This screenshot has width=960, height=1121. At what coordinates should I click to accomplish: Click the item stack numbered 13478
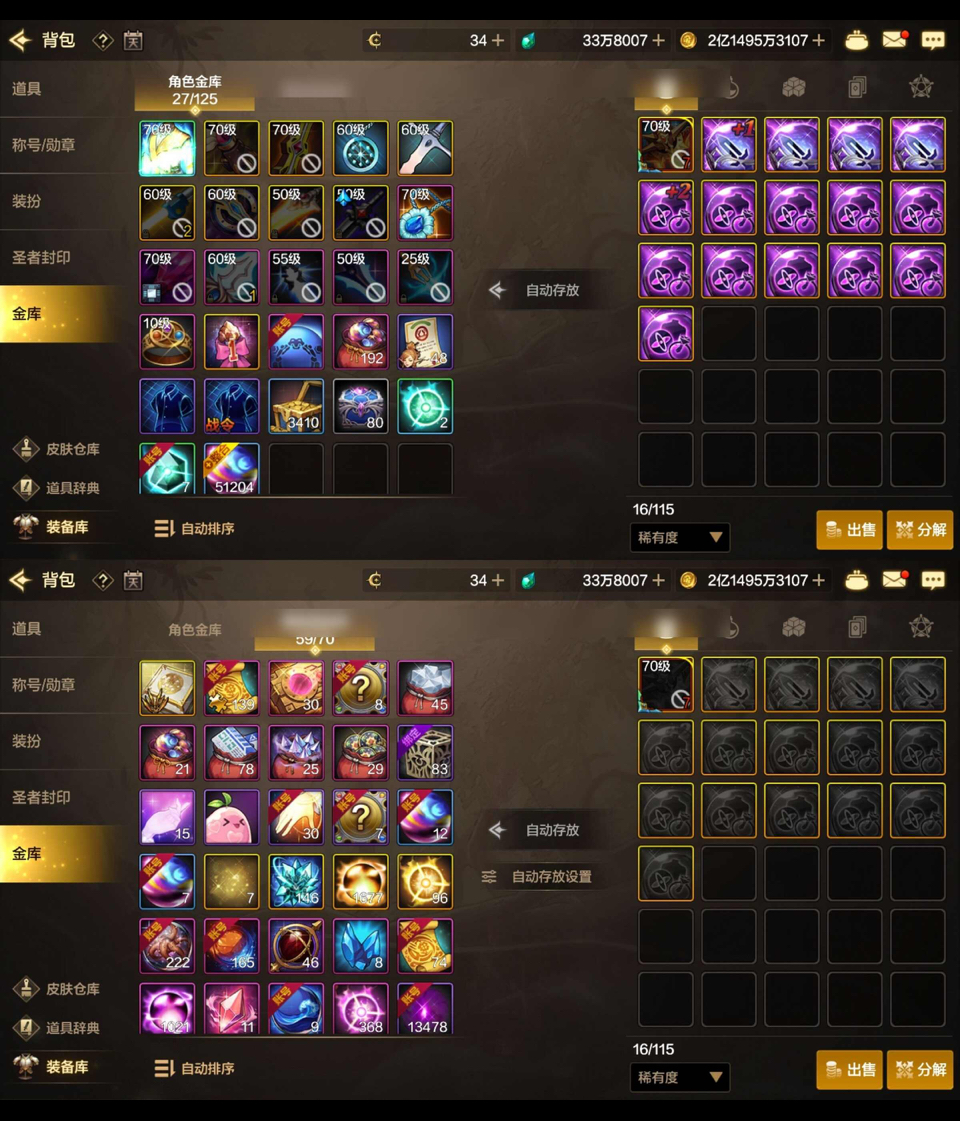(x=425, y=1009)
